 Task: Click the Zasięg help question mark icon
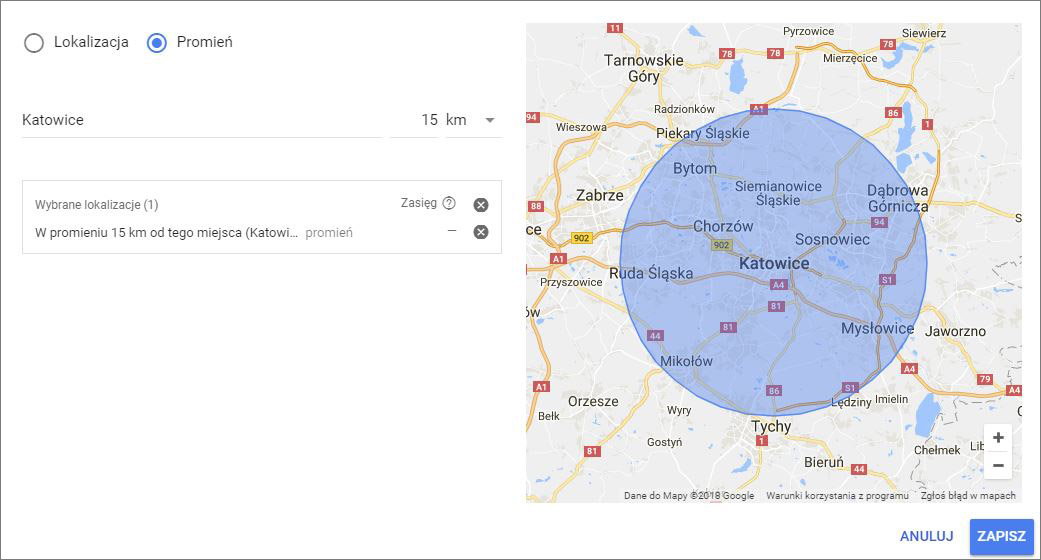(449, 203)
